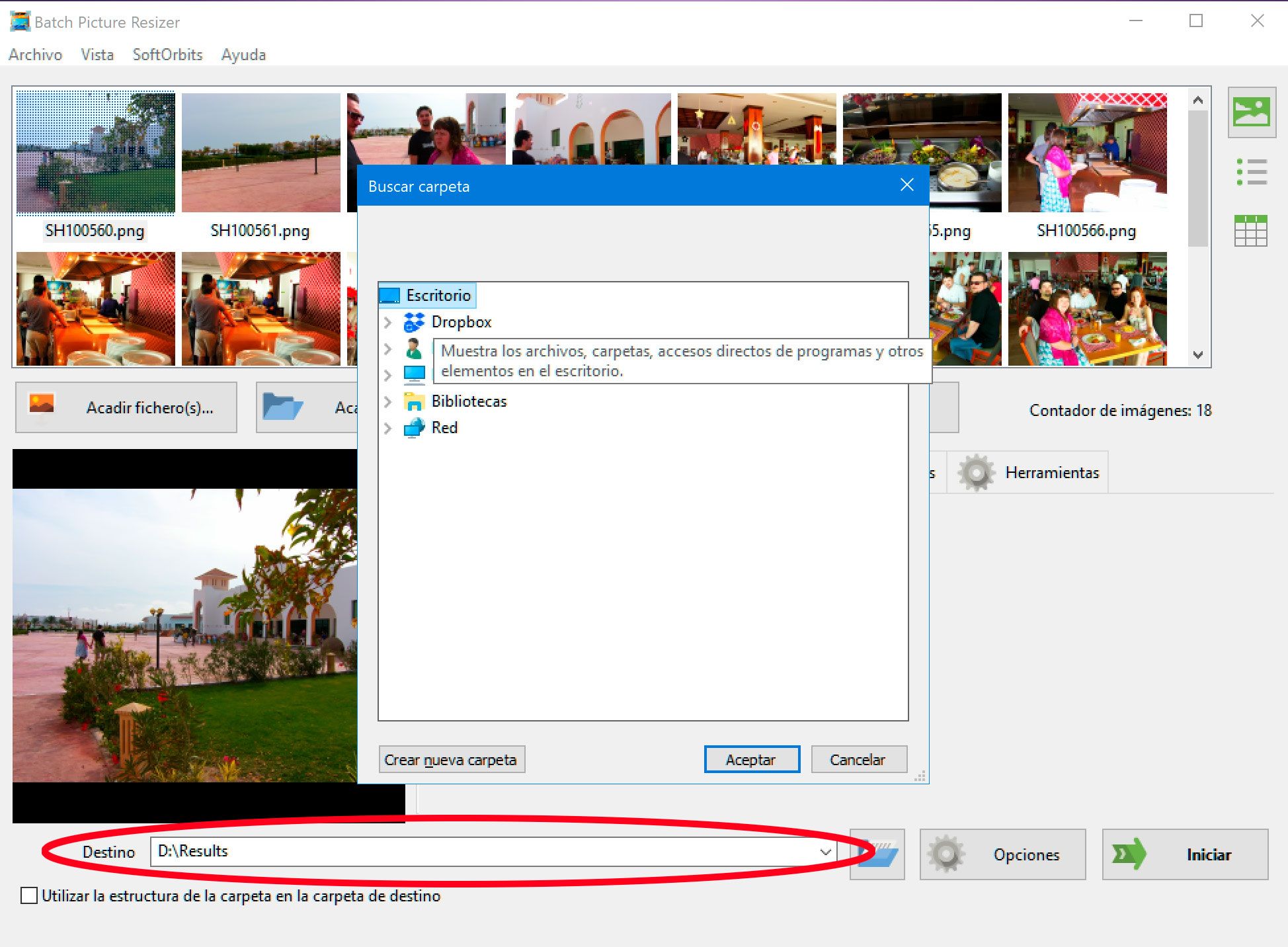The height and width of the screenshot is (947, 1288).
Task: Expand the Red tree item
Action: tap(390, 427)
